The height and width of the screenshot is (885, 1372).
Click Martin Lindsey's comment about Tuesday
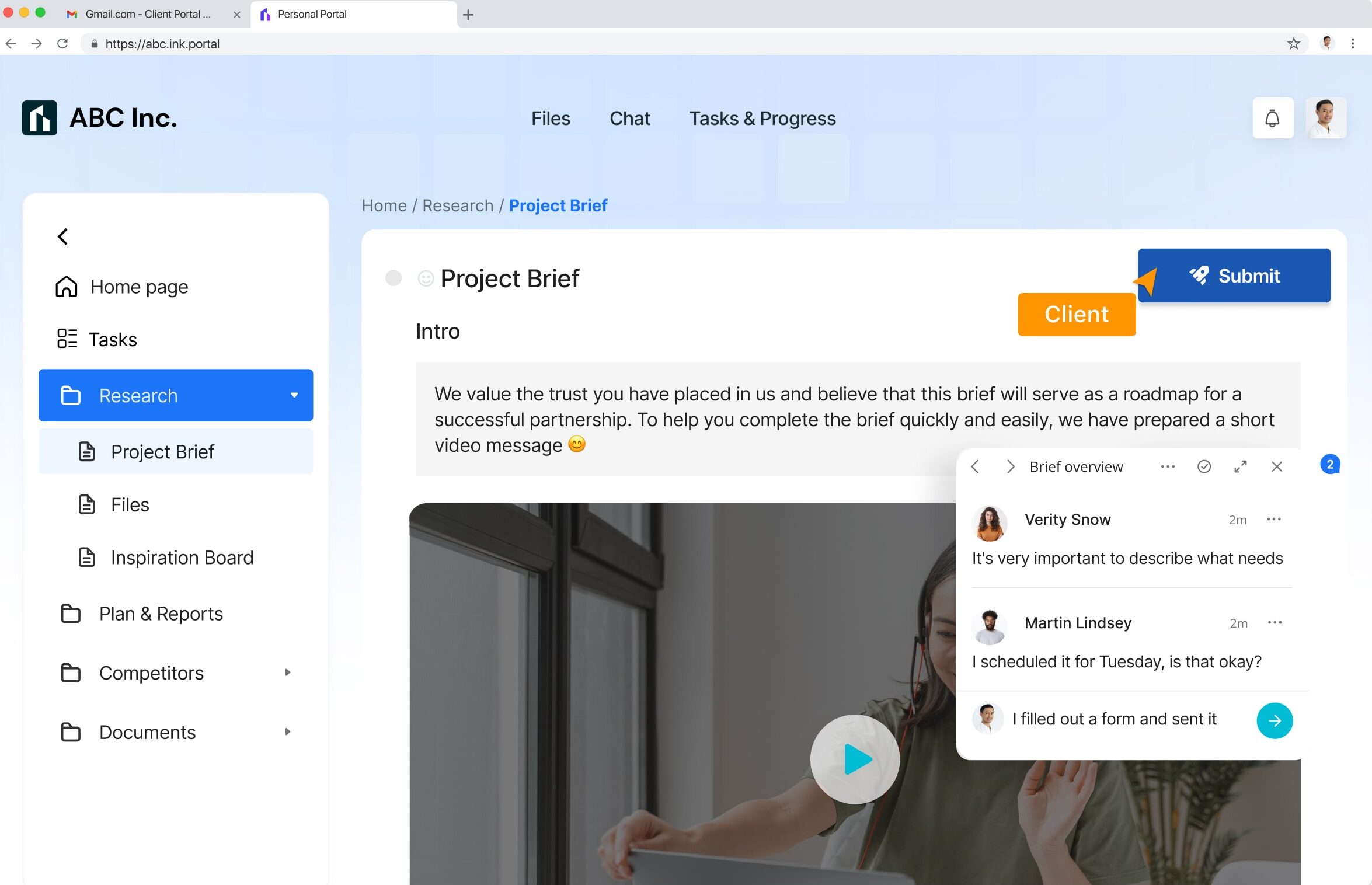tap(1117, 661)
